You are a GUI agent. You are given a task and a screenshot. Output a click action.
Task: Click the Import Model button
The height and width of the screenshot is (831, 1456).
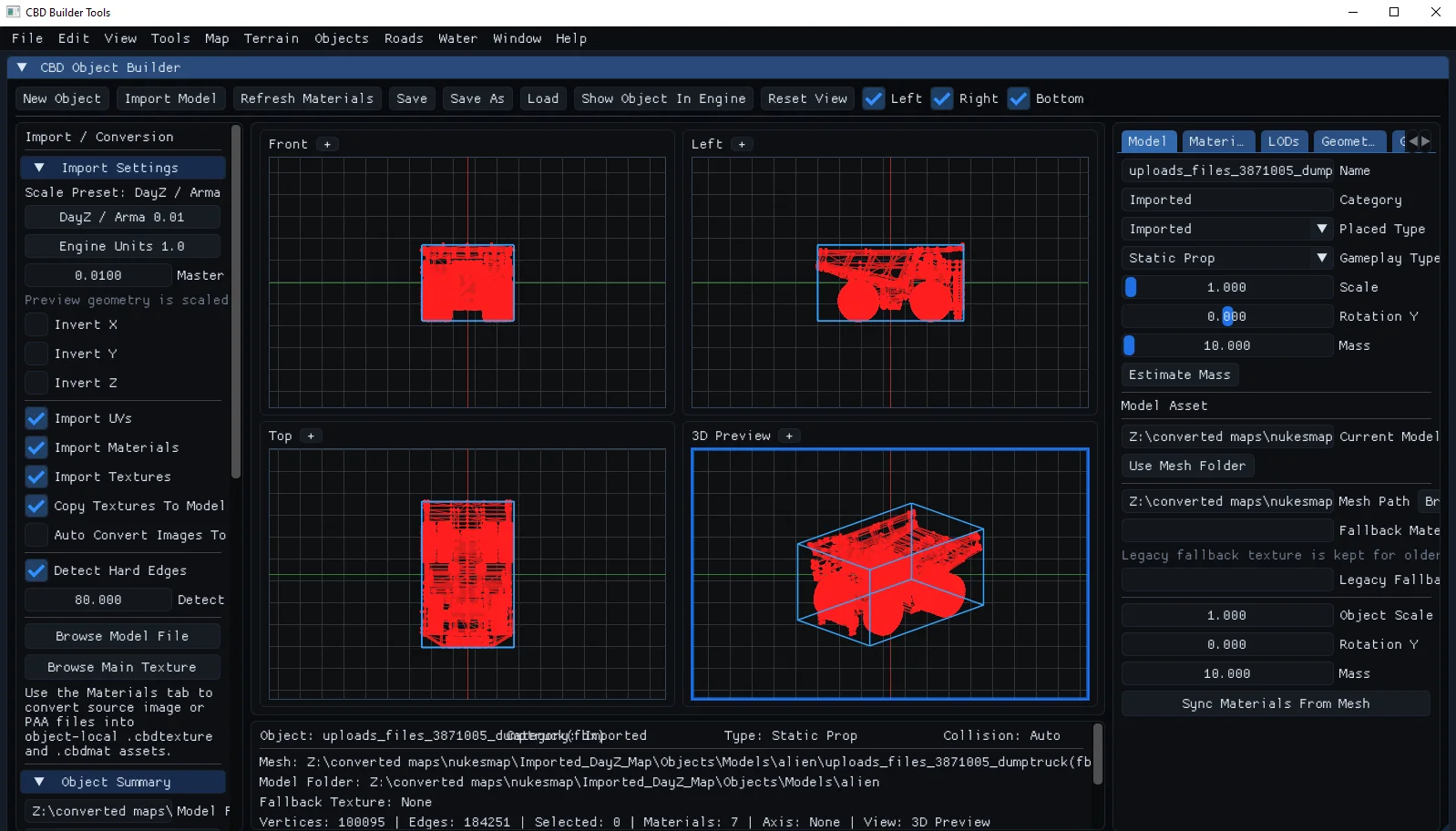(x=170, y=98)
